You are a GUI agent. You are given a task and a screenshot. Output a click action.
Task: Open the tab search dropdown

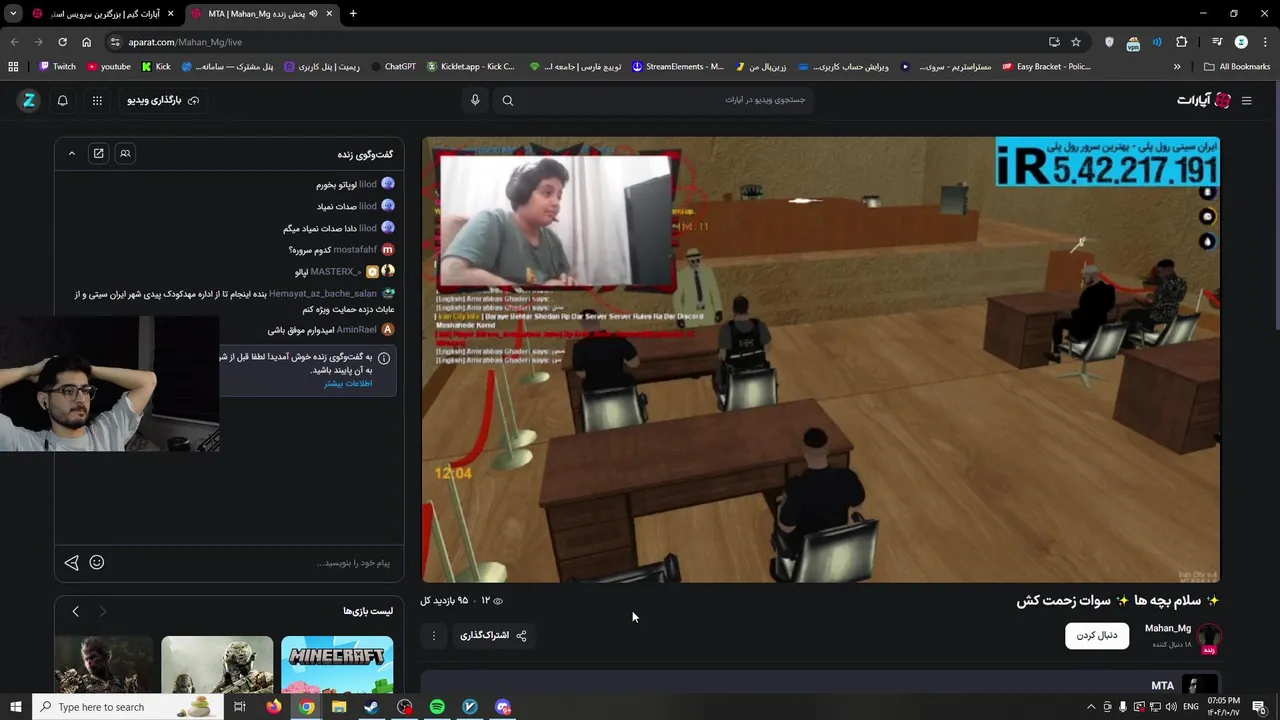point(14,14)
